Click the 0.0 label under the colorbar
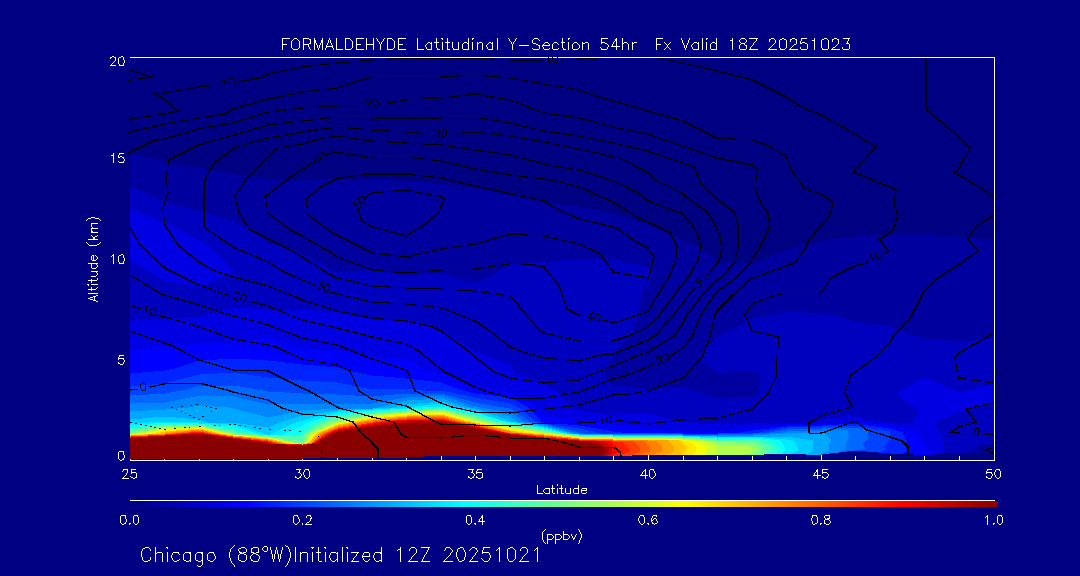 (x=129, y=520)
